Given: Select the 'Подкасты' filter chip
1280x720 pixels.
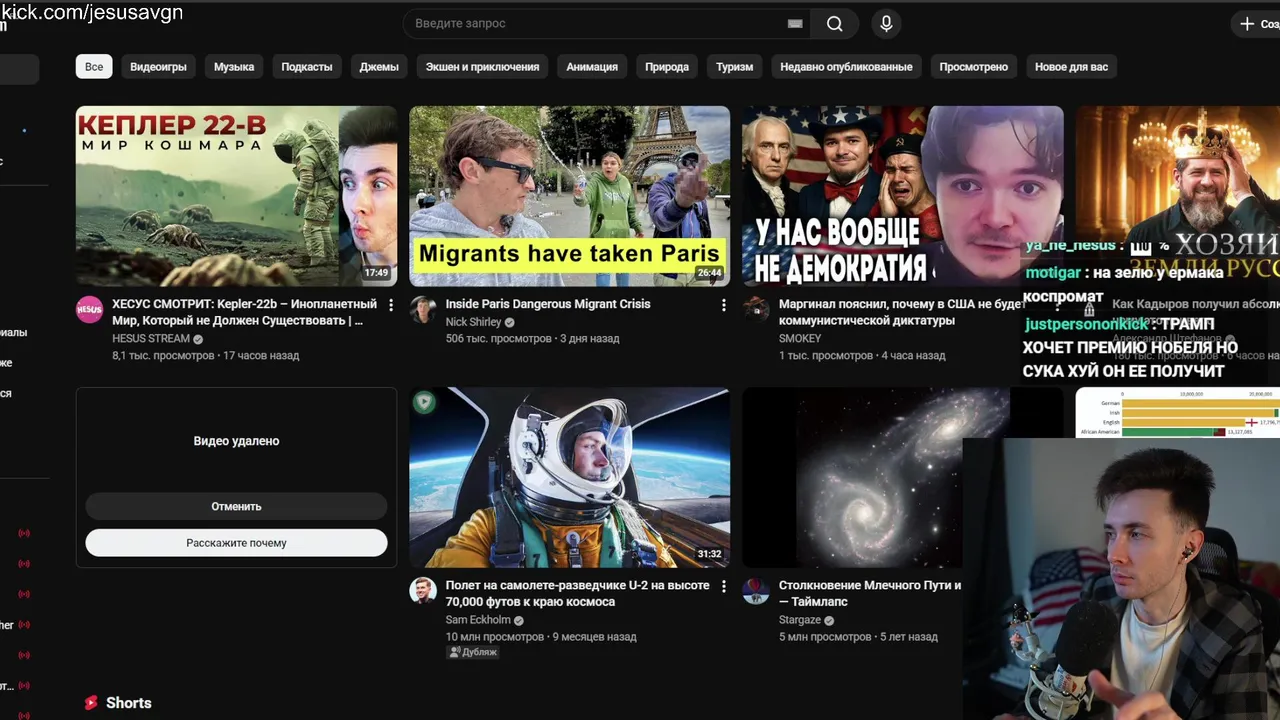Looking at the screenshot, I should (x=307, y=67).
